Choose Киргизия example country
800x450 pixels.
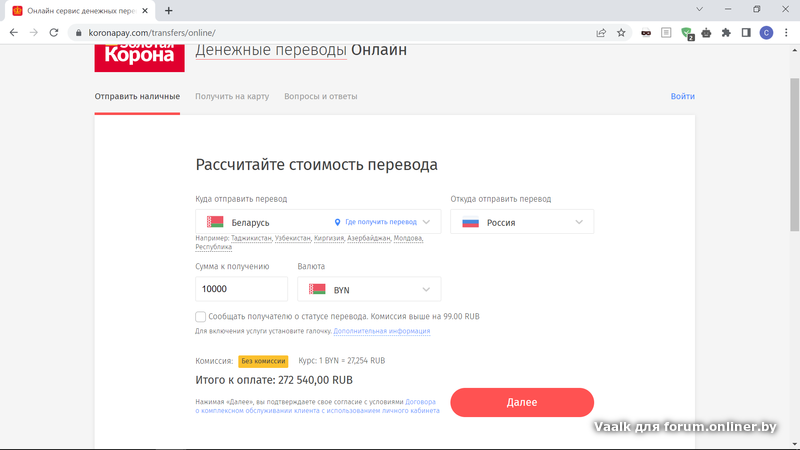[x=329, y=238]
